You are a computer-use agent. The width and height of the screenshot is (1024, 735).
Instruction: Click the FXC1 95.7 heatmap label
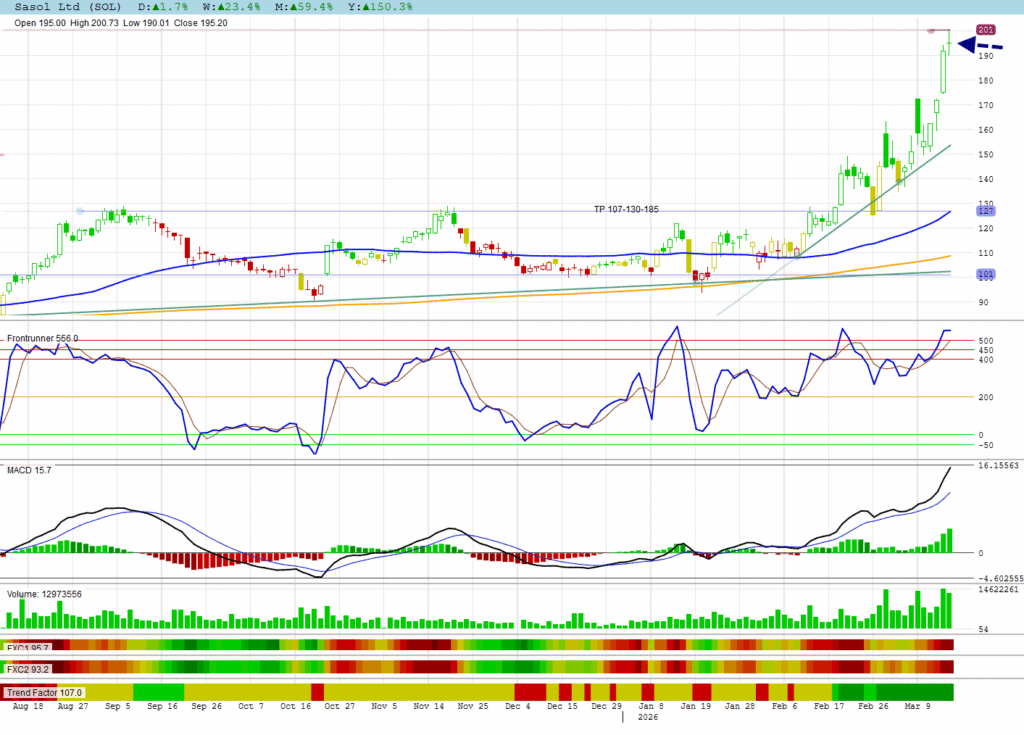[x=28, y=647]
